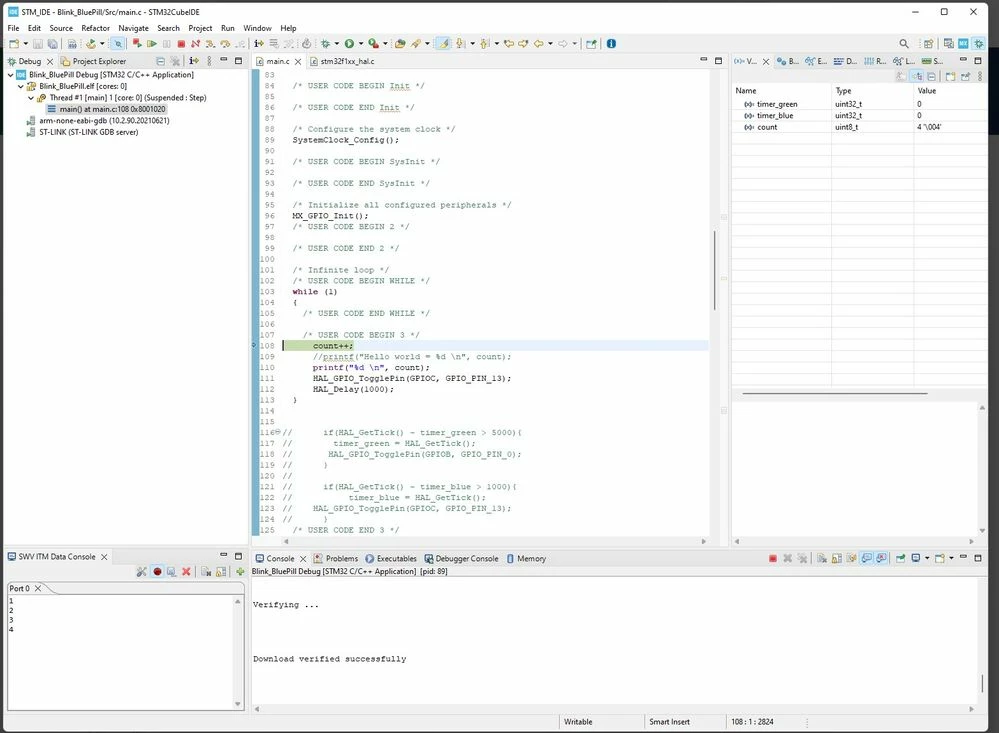Open the Debug button dropdown arrow
This screenshot has width=999, height=733.
tap(336, 43)
